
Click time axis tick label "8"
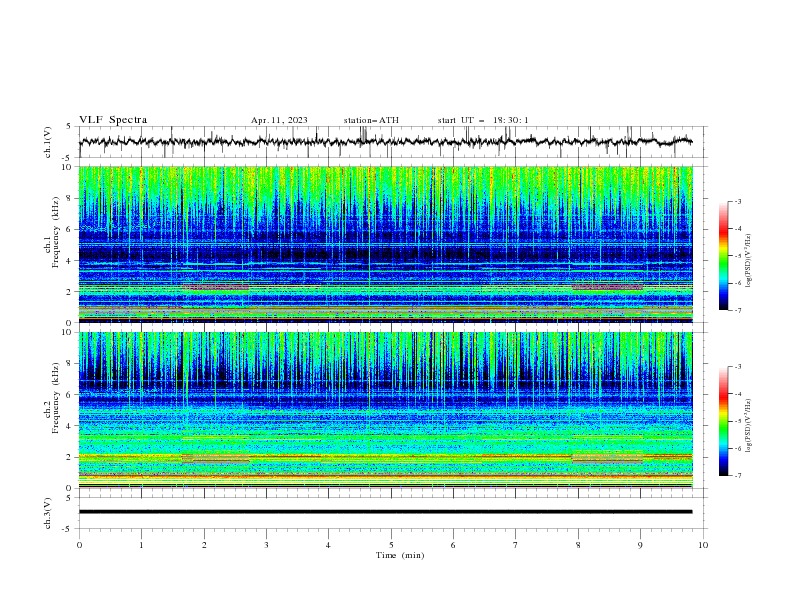point(578,545)
